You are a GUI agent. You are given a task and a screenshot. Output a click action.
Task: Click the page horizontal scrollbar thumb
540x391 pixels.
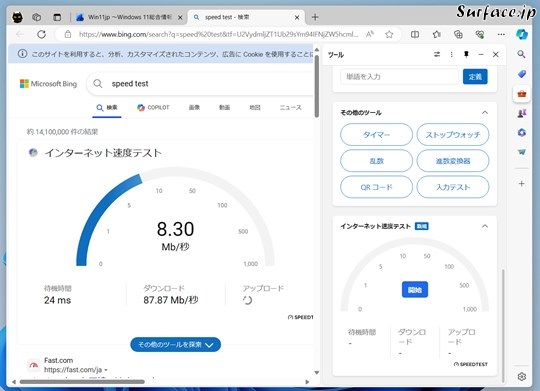[82, 382]
